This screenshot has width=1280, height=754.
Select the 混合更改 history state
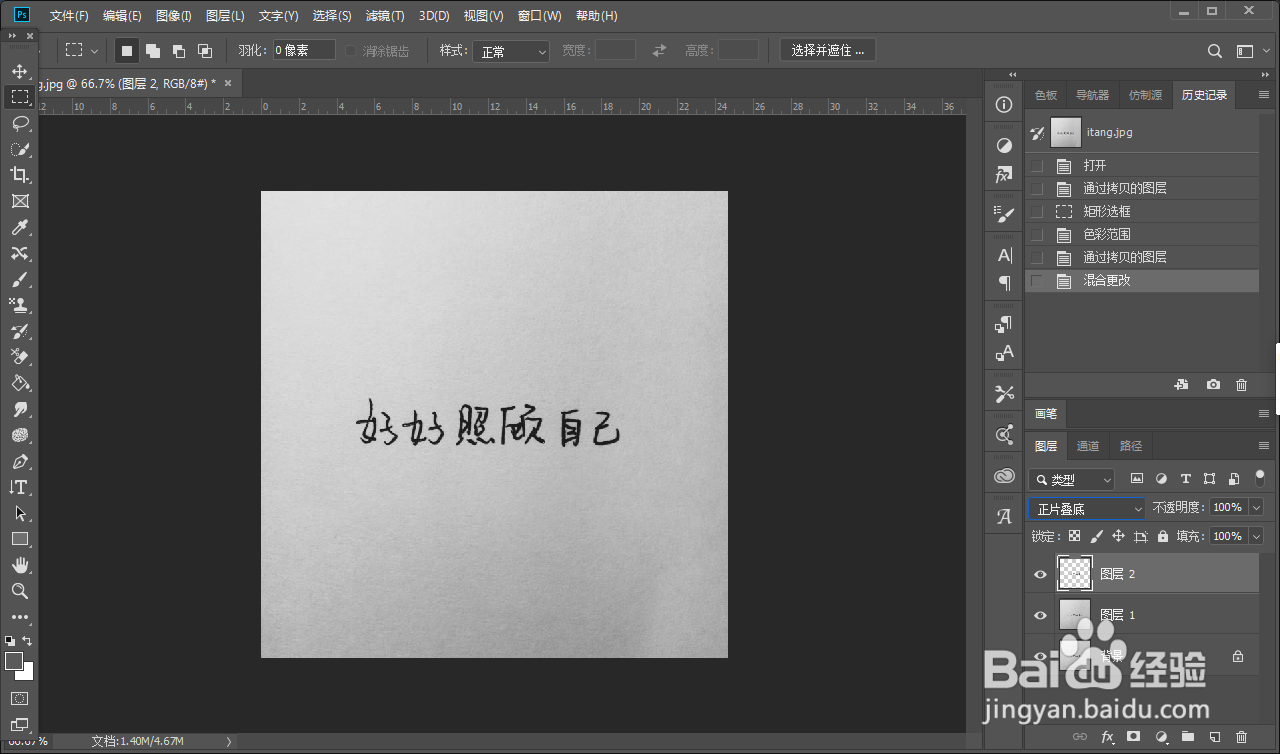tap(1142, 281)
